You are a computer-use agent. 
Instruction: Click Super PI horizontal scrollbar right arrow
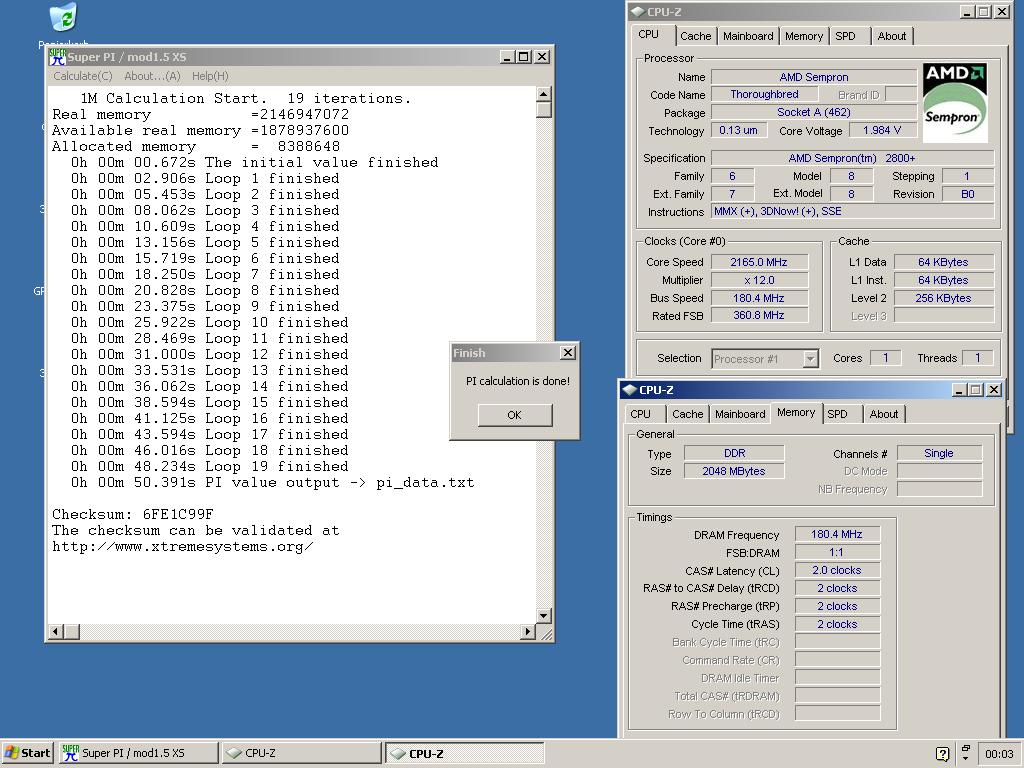(x=528, y=632)
